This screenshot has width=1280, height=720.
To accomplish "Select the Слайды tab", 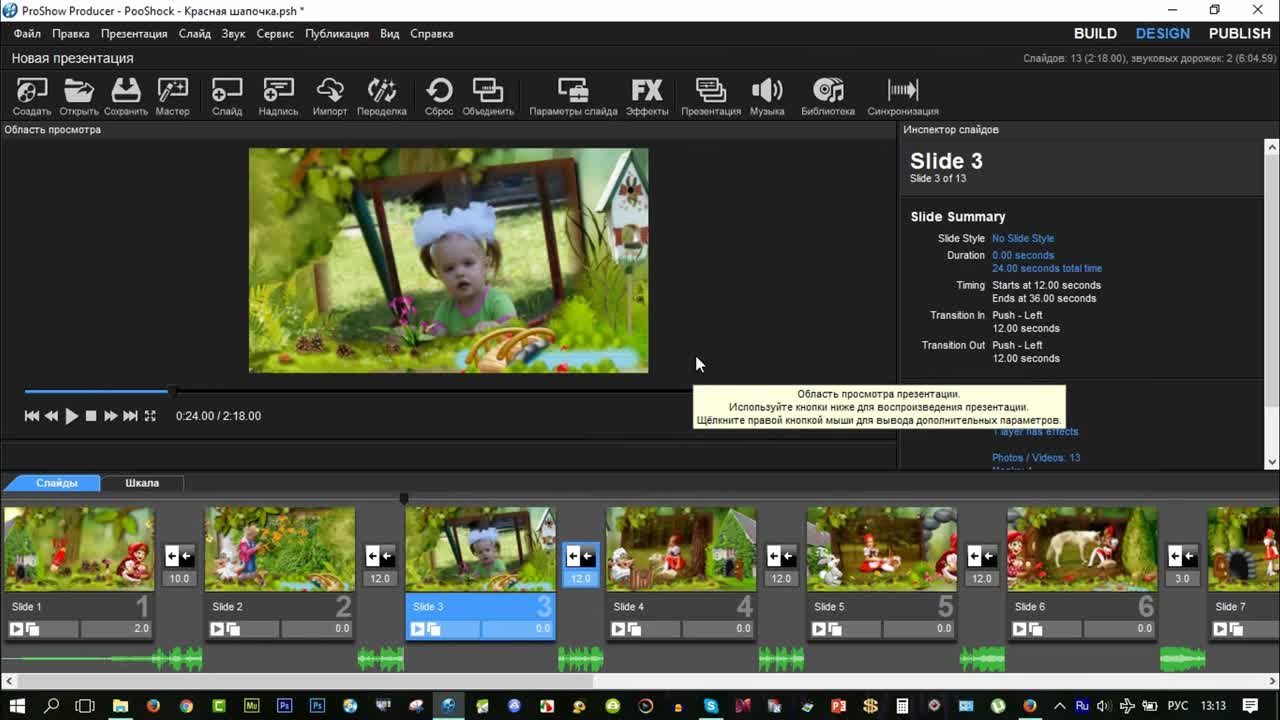I will 57,483.
